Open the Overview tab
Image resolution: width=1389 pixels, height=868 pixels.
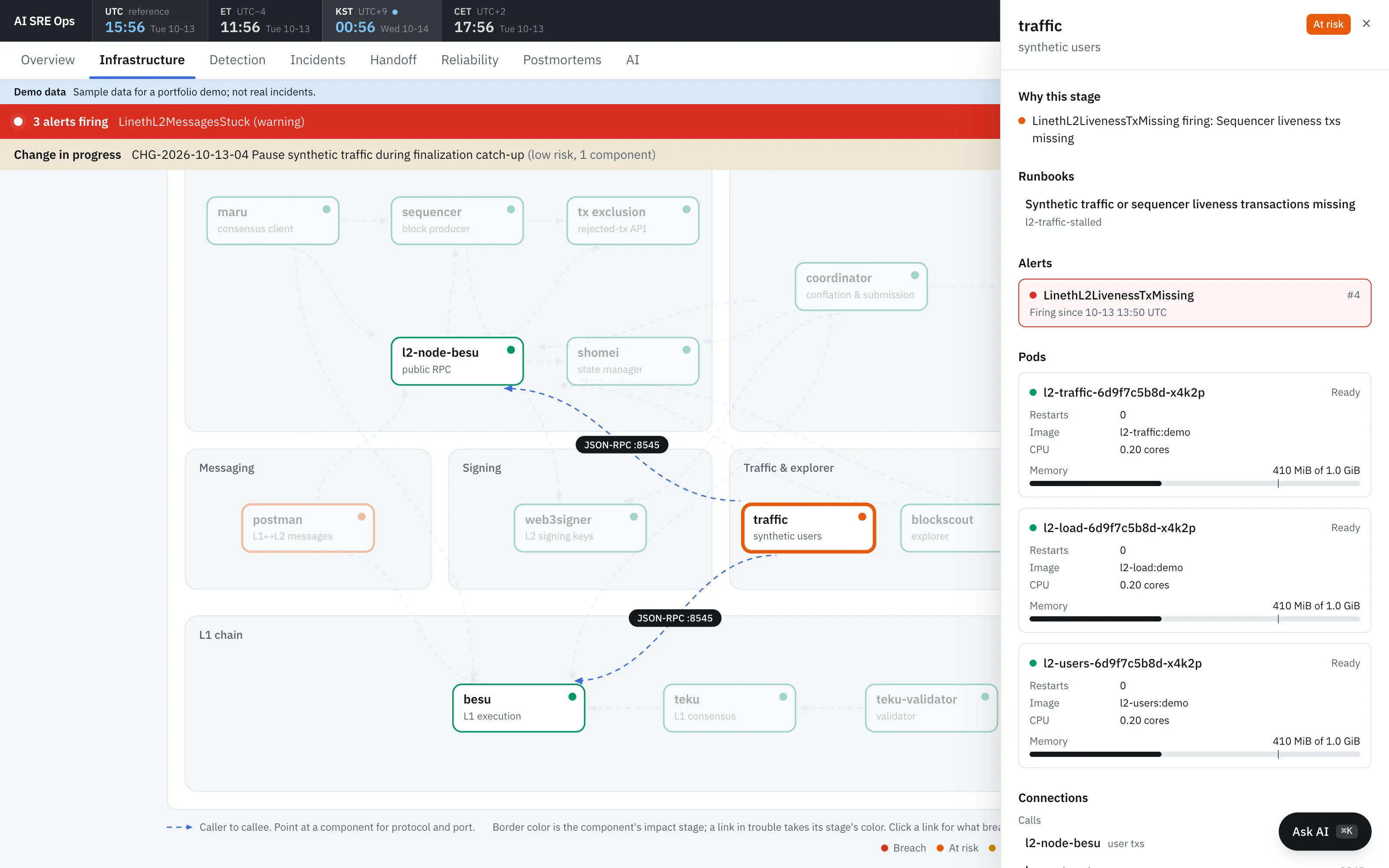(x=48, y=60)
